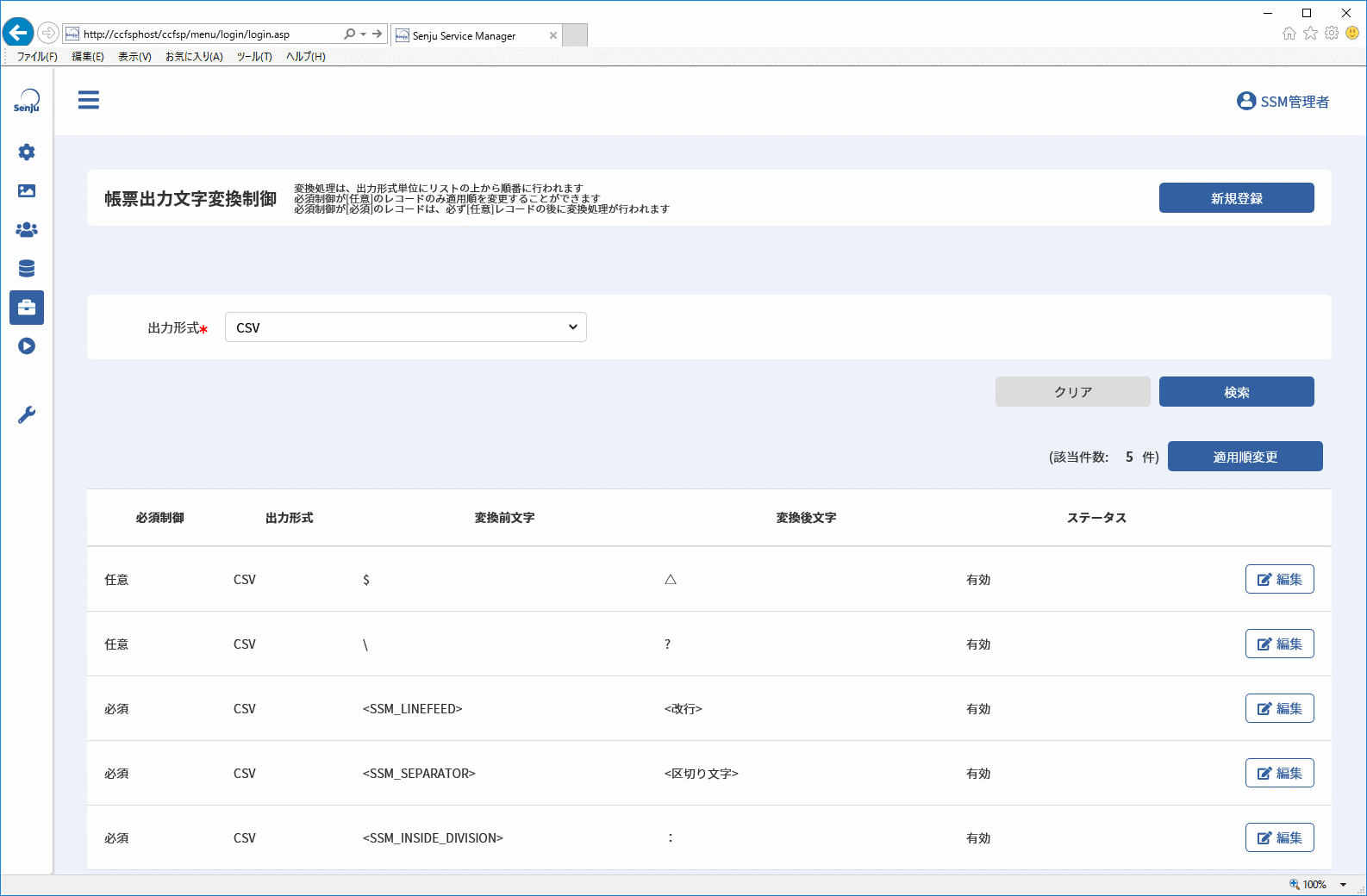This screenshot has width=1367, height=896.
Task: Open the ヘルプ(H) menu
Action: point(306,57)
